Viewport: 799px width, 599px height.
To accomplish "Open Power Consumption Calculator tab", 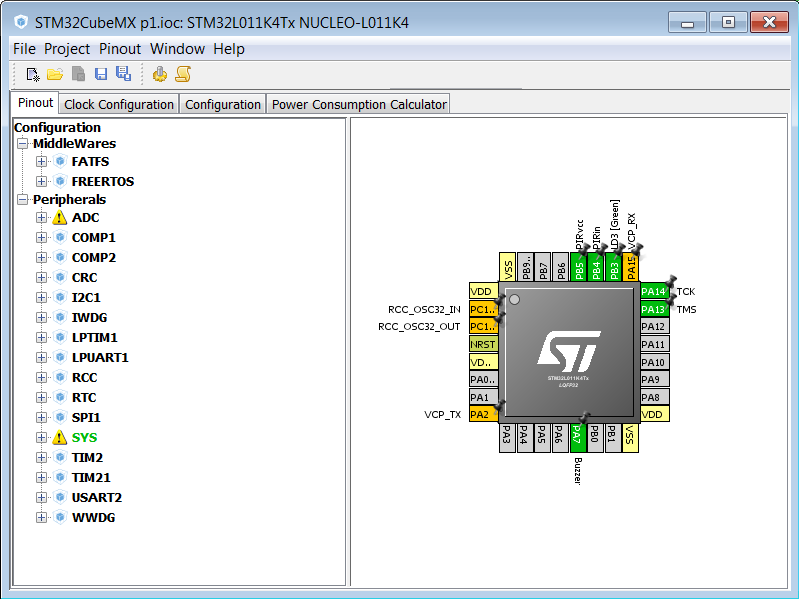I will click(x=359, y=104).
